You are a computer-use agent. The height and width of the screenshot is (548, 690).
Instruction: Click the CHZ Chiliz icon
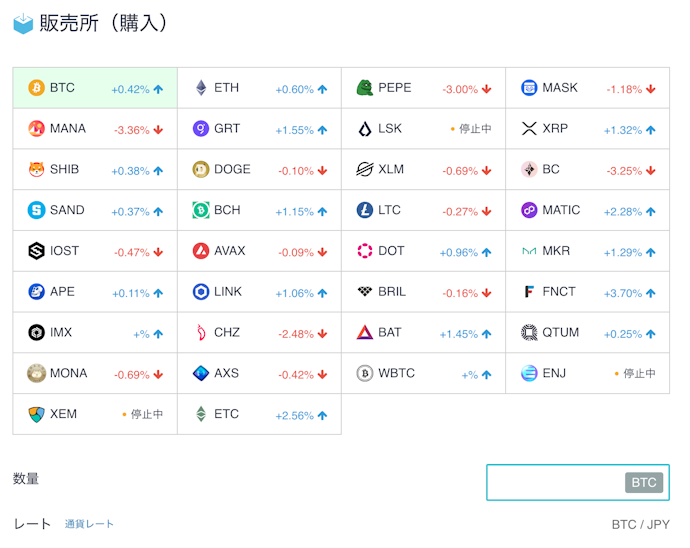point(201,332)
